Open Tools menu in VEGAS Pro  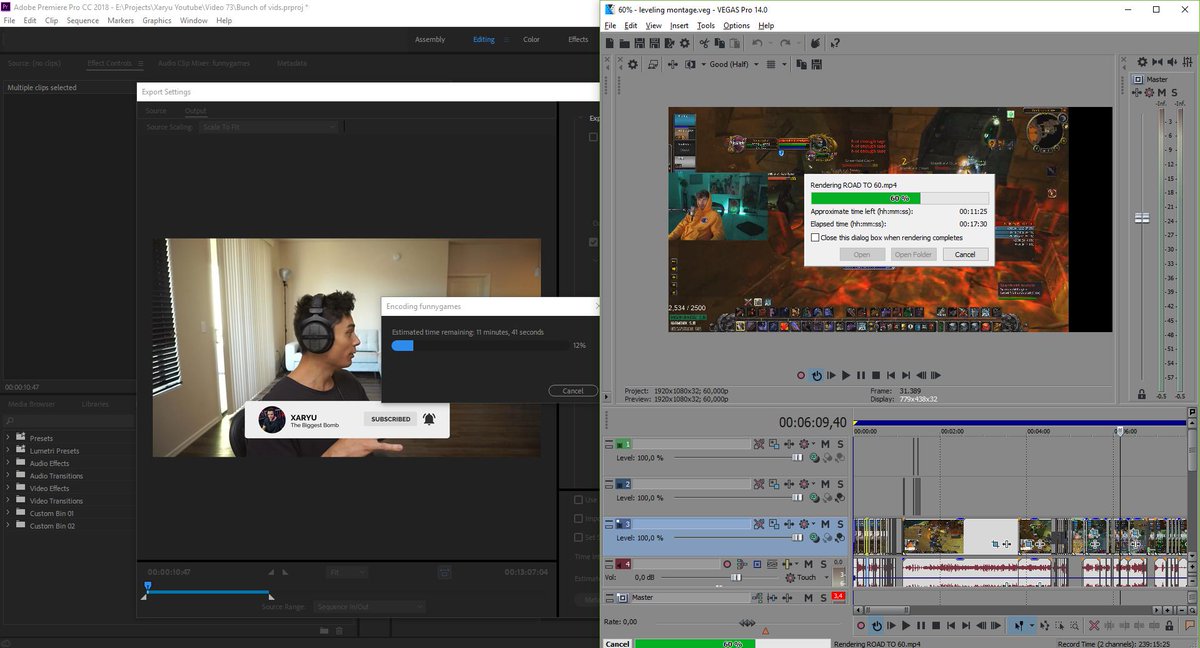pos(706,25)
